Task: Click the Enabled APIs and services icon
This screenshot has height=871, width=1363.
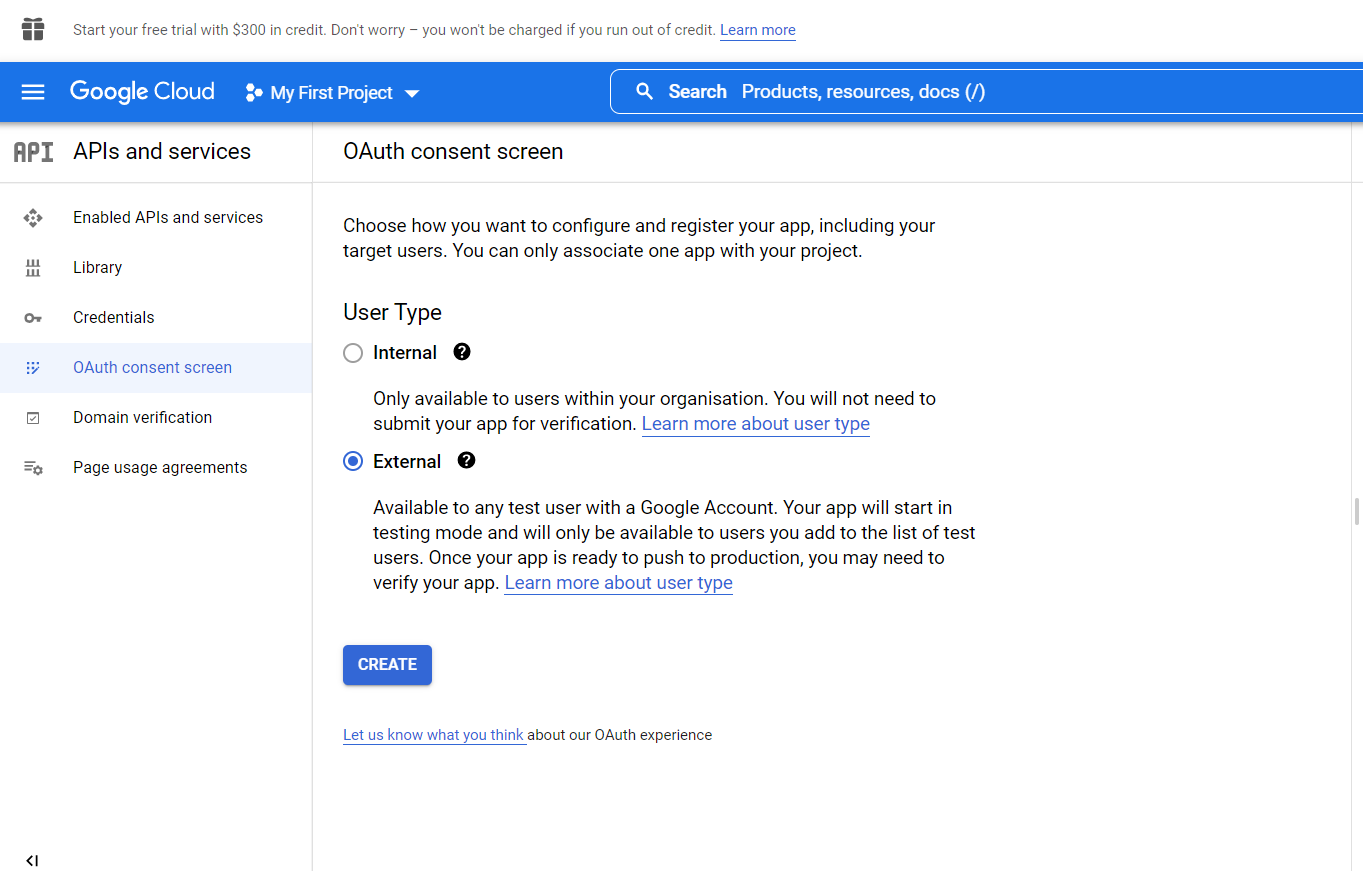Action: 33,218
